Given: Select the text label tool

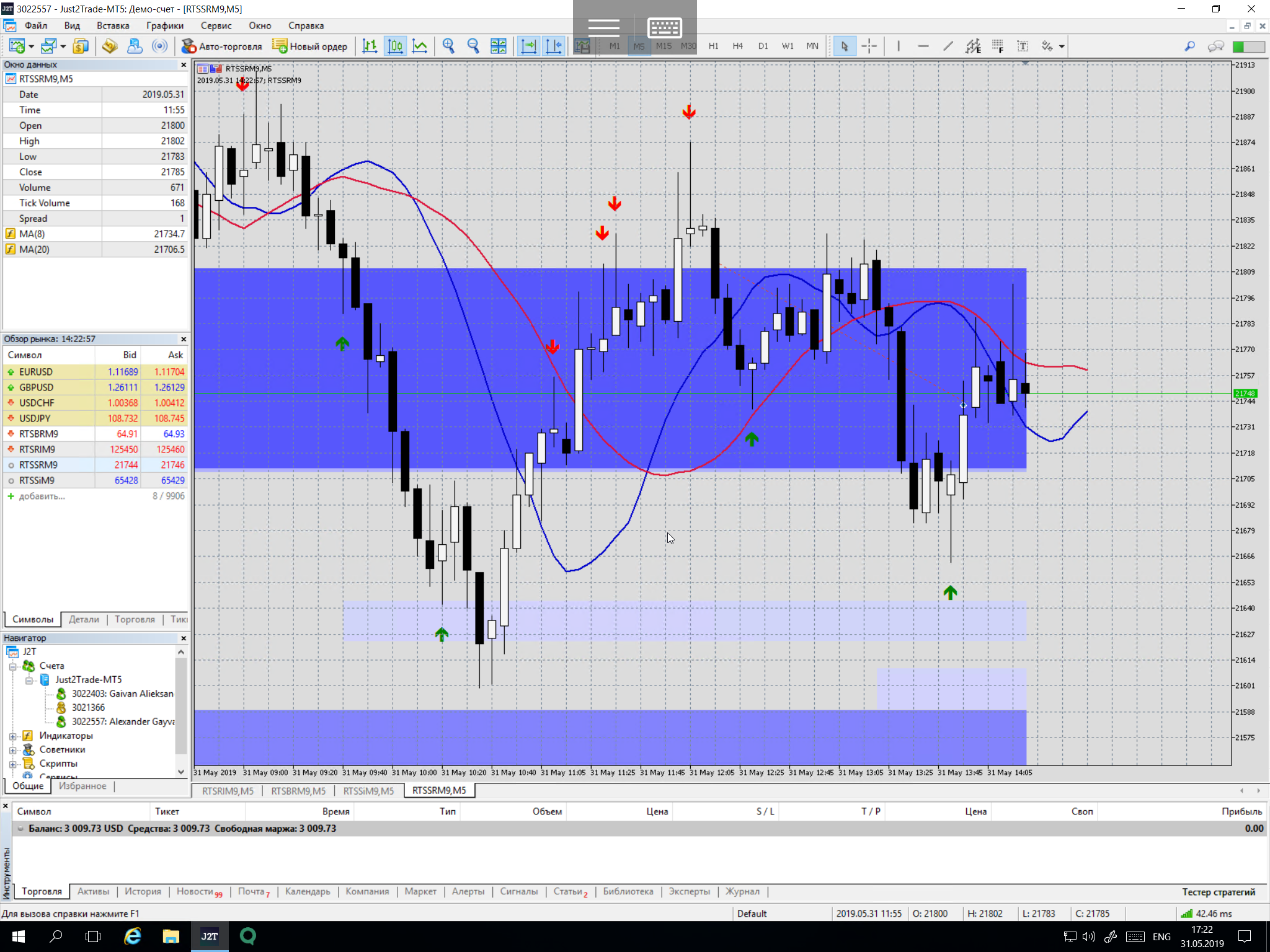Looking at the screenshot, I should point(1023,46).
